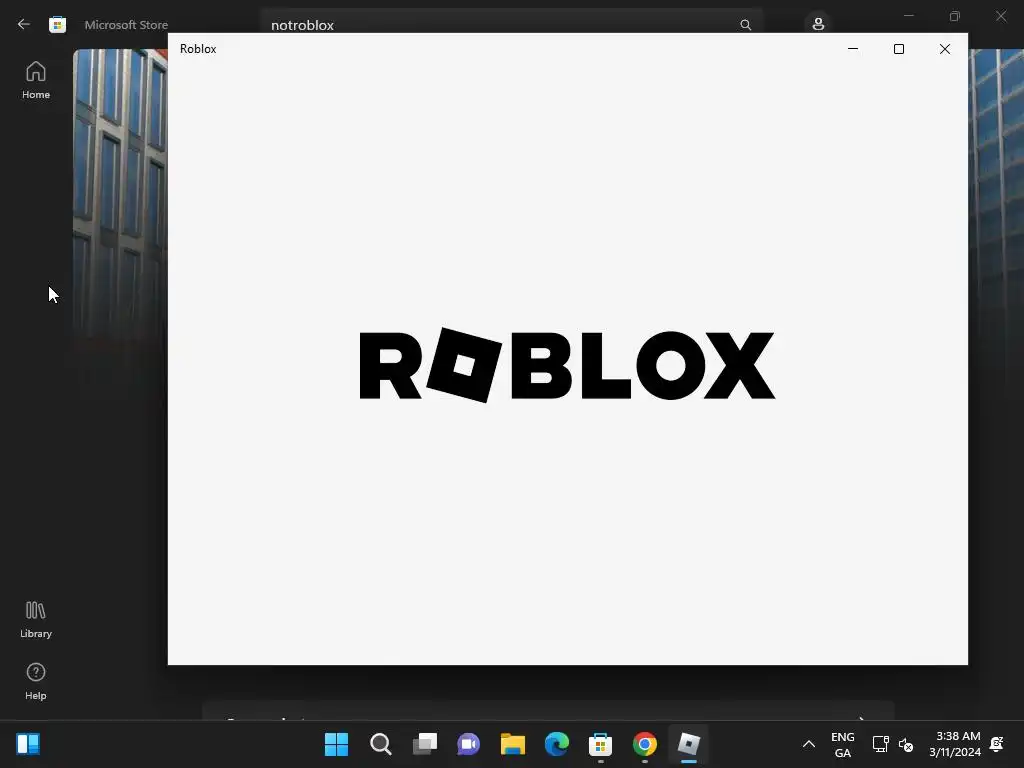Open Help in Microsoft Store sidebar
The width and height of the screenshot is (1024, 768).
36,682
